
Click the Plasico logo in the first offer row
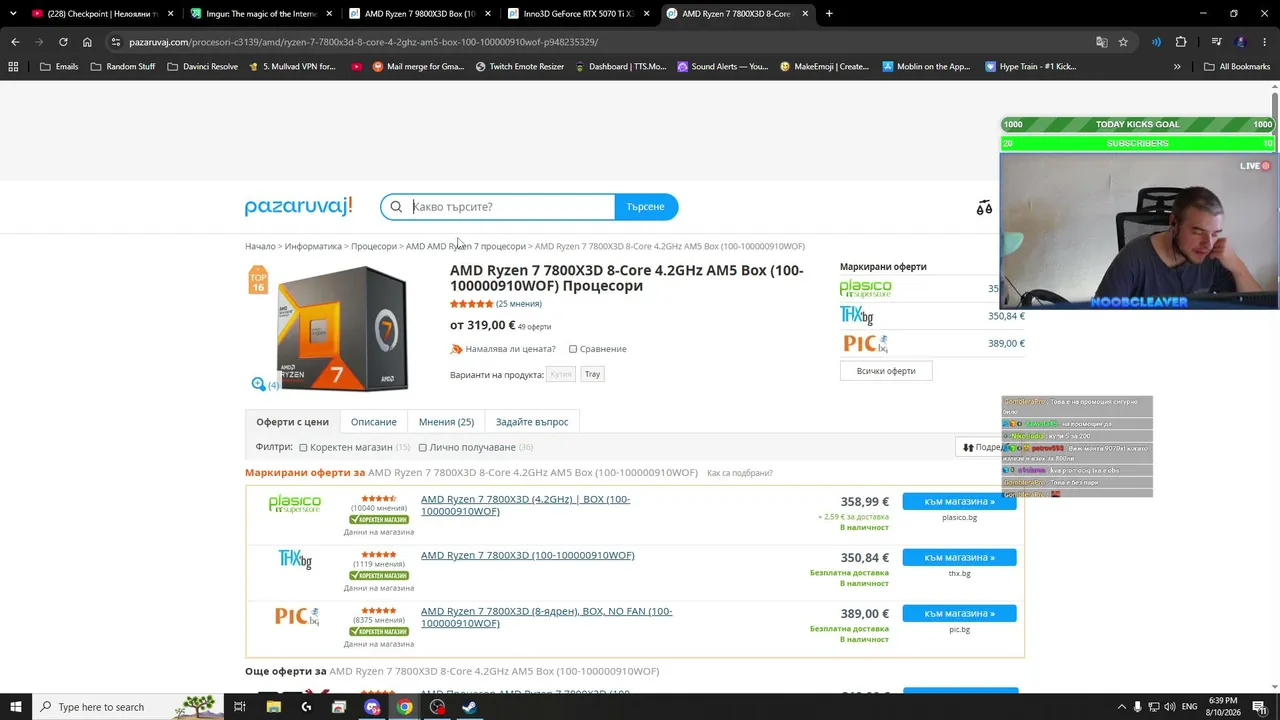(x=295, y=504)
